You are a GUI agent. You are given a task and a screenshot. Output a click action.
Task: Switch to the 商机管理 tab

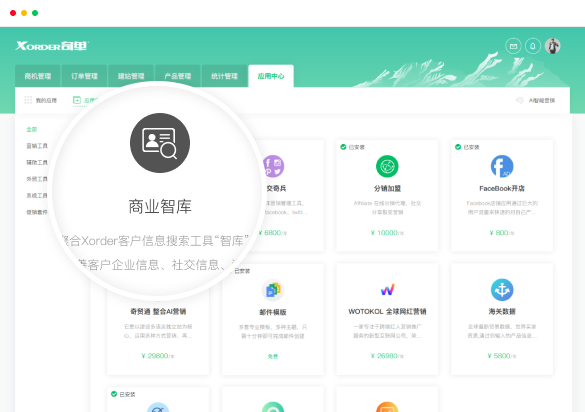[x=38, y=76]
